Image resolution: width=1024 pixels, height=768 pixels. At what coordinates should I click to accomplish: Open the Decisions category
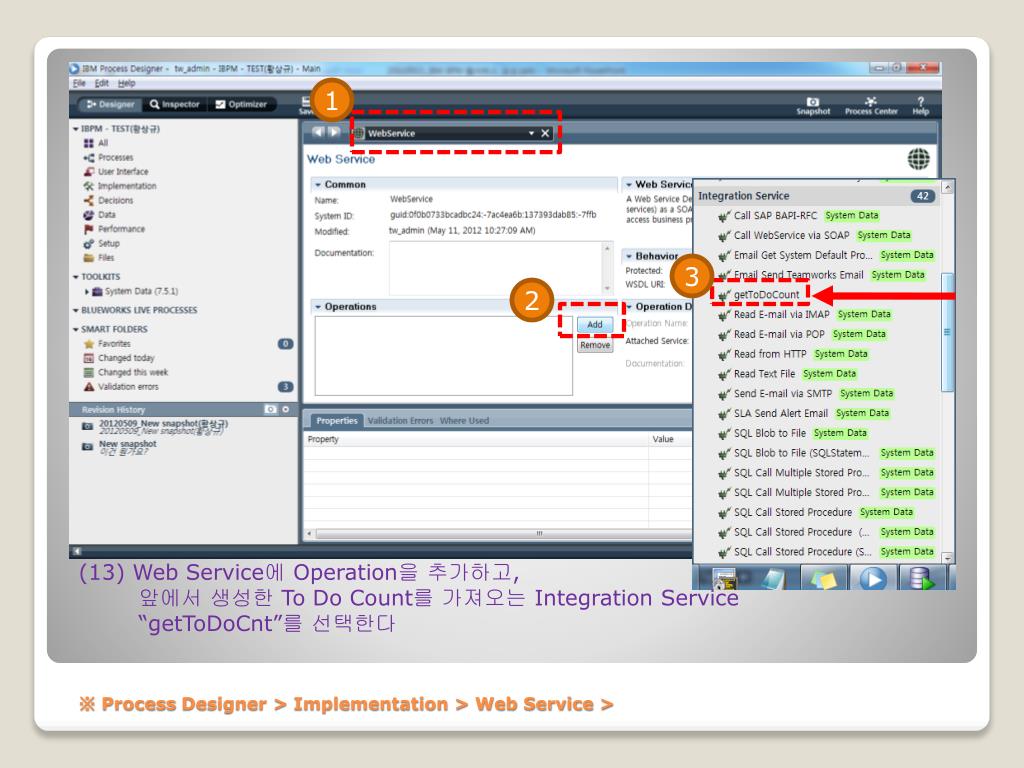tap(108, 200)
